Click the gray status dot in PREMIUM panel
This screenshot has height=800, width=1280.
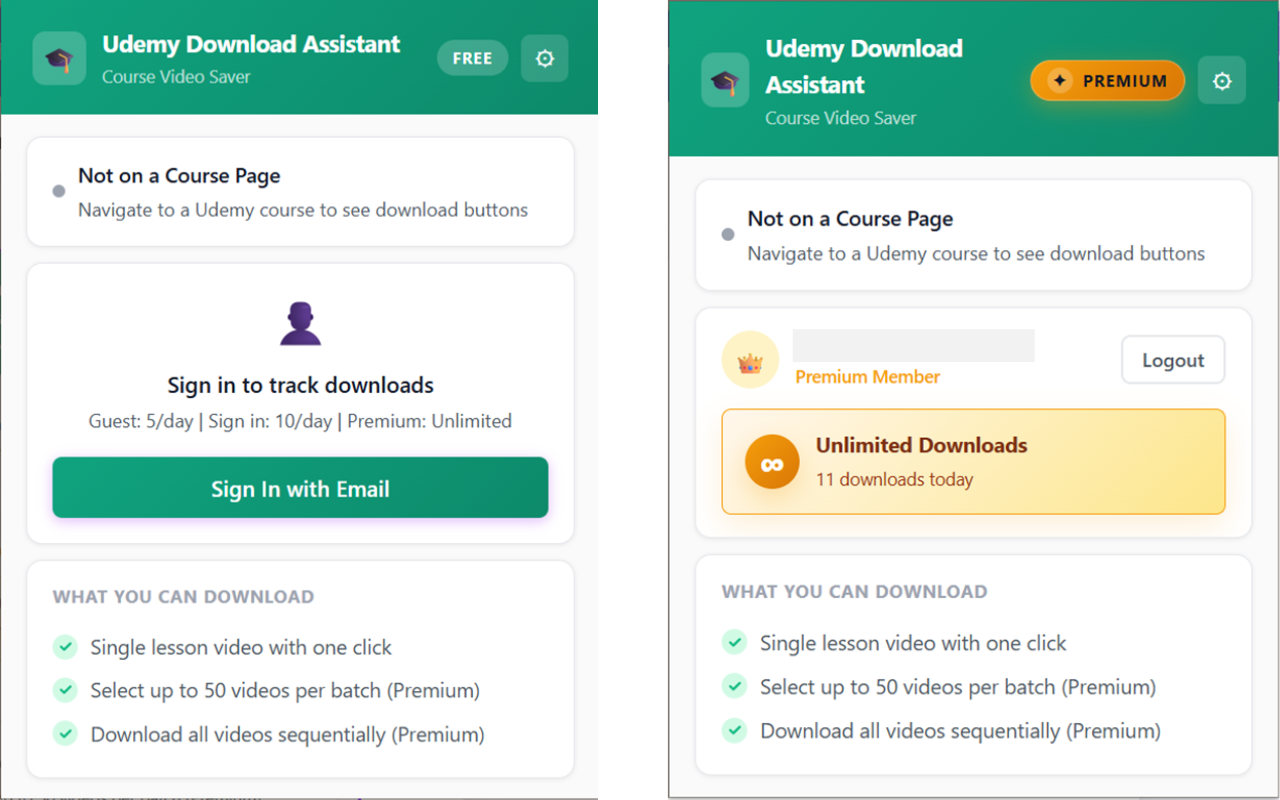(728, 235)
